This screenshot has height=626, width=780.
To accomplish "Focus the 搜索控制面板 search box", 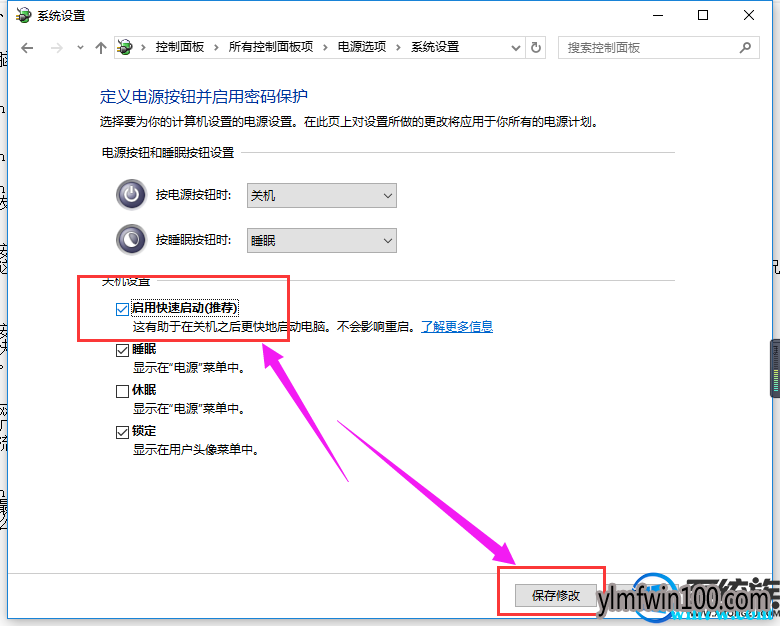I will [x=658, y=48].
